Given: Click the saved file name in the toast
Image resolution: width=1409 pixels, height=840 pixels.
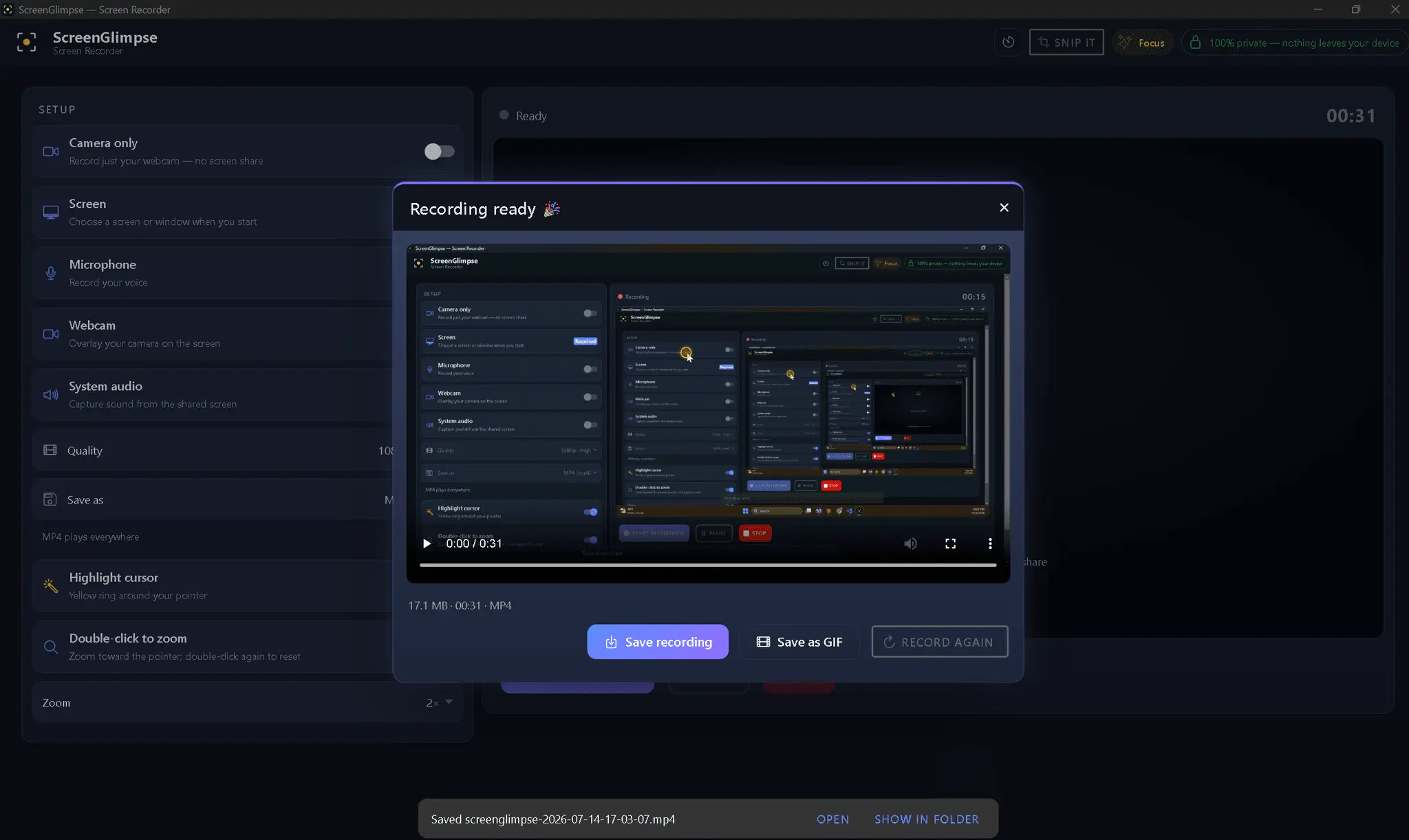Looking at the screenshot, I should point(570,819).
